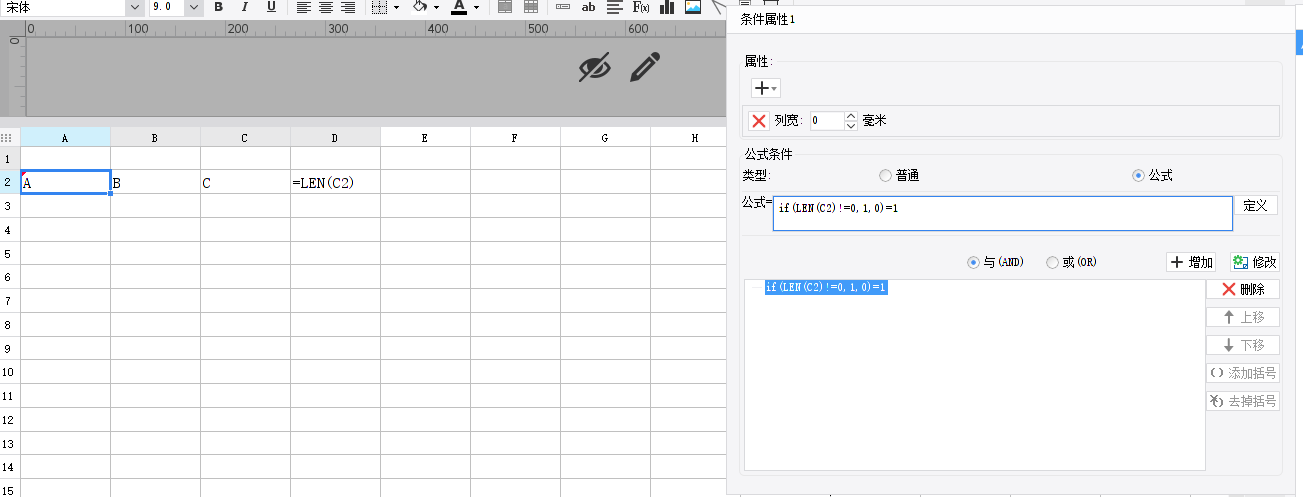Select the 普通 condition type

885,176
